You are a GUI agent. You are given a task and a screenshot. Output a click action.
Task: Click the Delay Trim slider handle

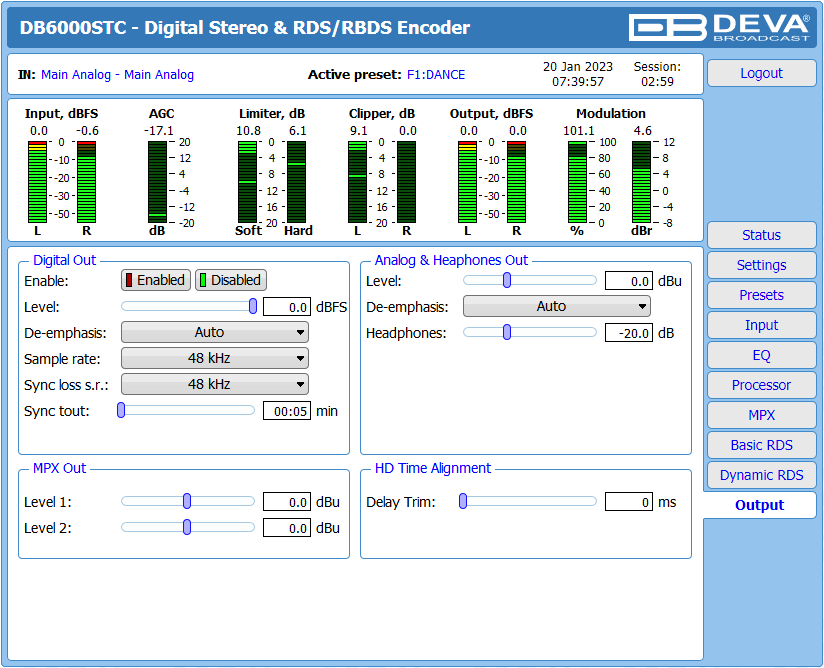(x=463, y=501)
